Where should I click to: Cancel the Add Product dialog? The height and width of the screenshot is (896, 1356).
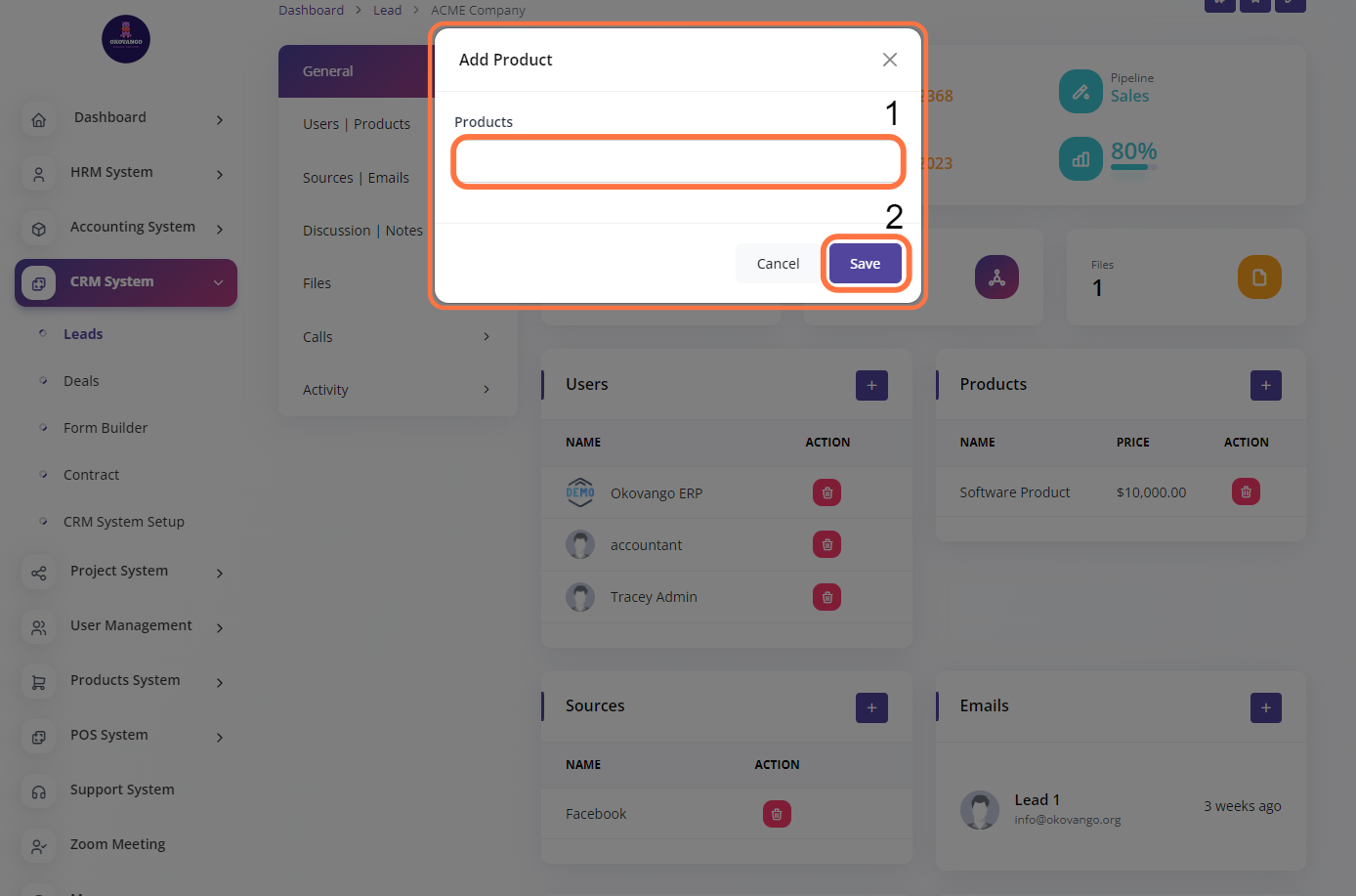point(778,264)
